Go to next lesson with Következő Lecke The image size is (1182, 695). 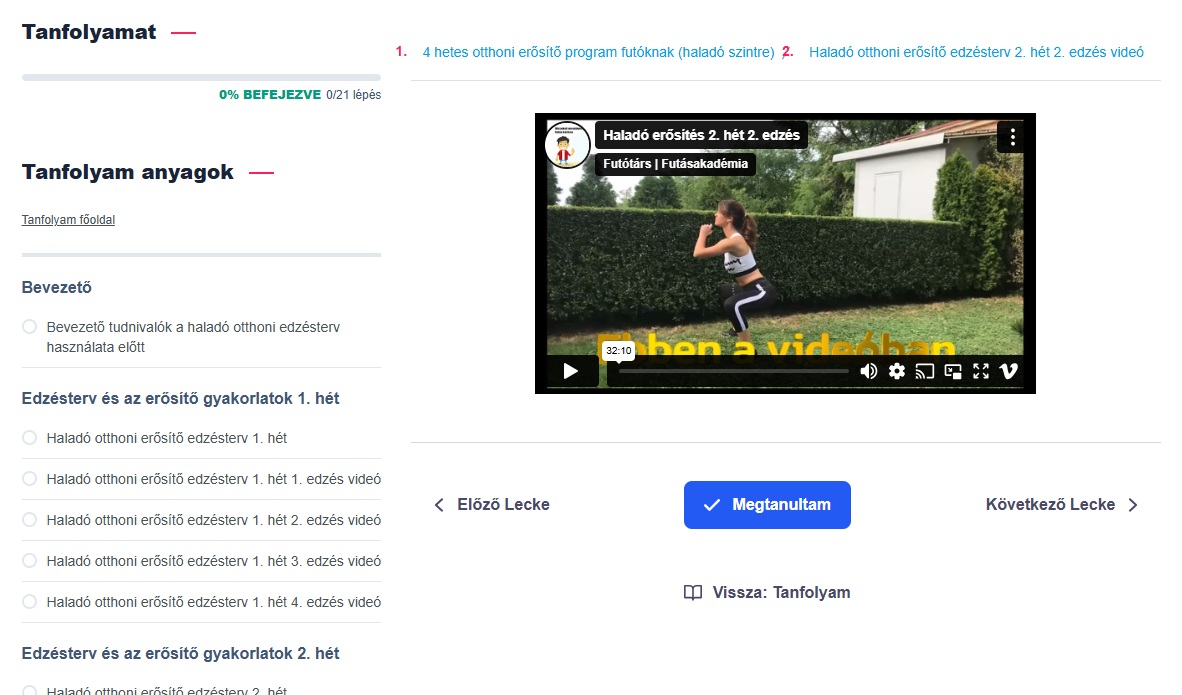(1062, 505)
